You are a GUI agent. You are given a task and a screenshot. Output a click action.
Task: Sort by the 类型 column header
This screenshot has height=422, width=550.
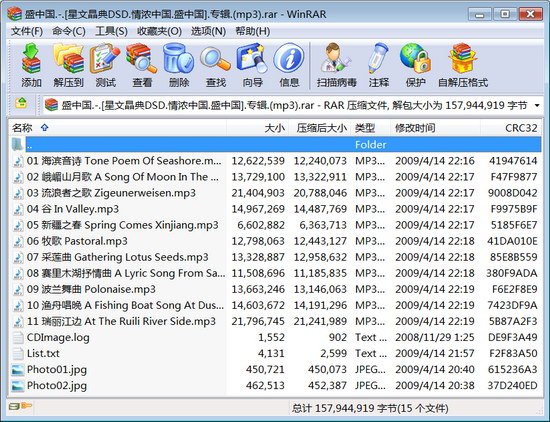point(371,128)
